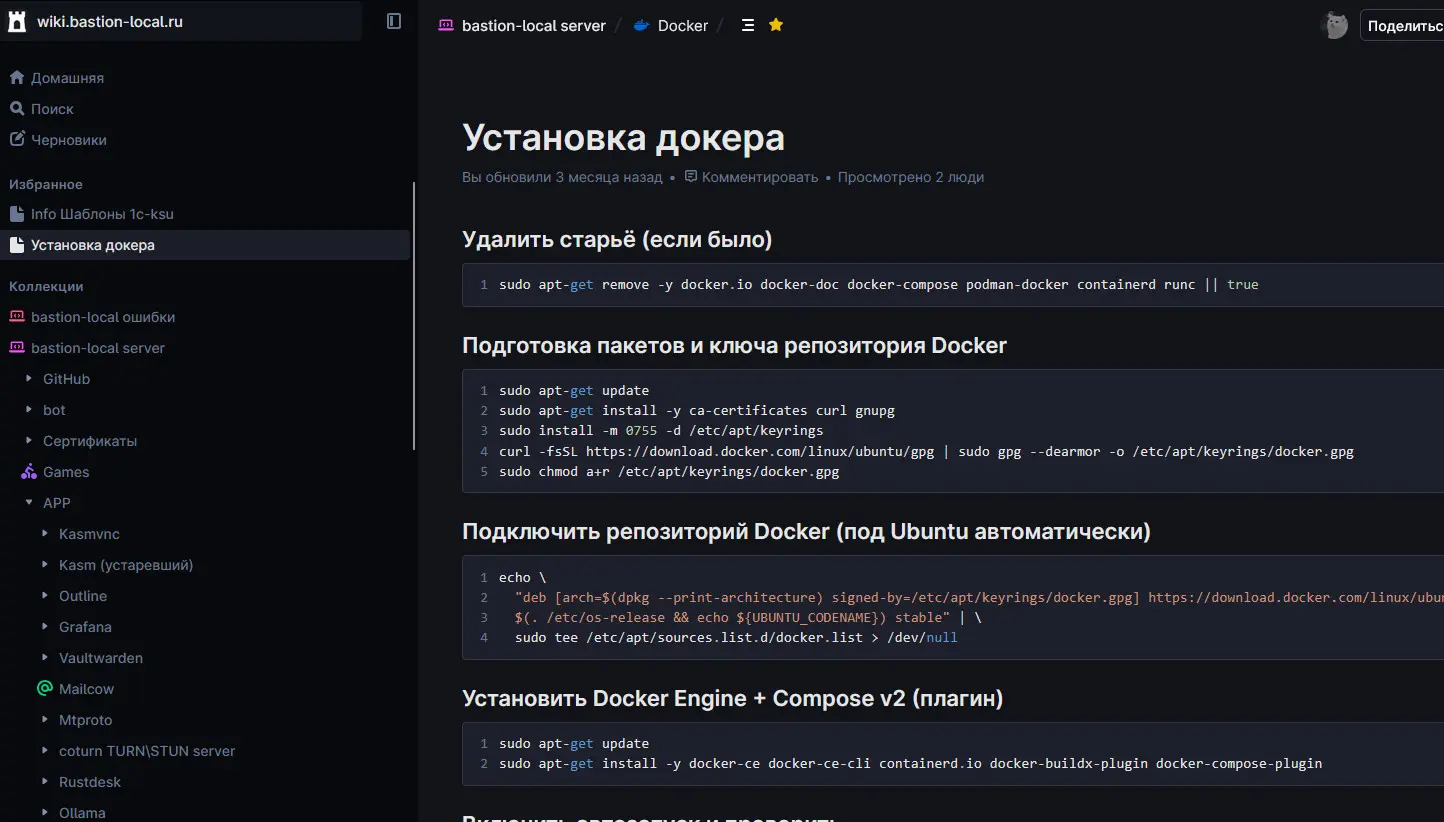Expand the Mtproto tree item
Image resolution: width=1444 pixels, height=822 pixels.
click(45, 720)
